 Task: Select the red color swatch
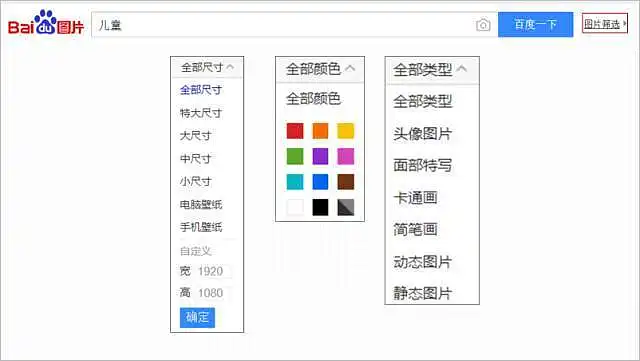[x=295, y=131]
